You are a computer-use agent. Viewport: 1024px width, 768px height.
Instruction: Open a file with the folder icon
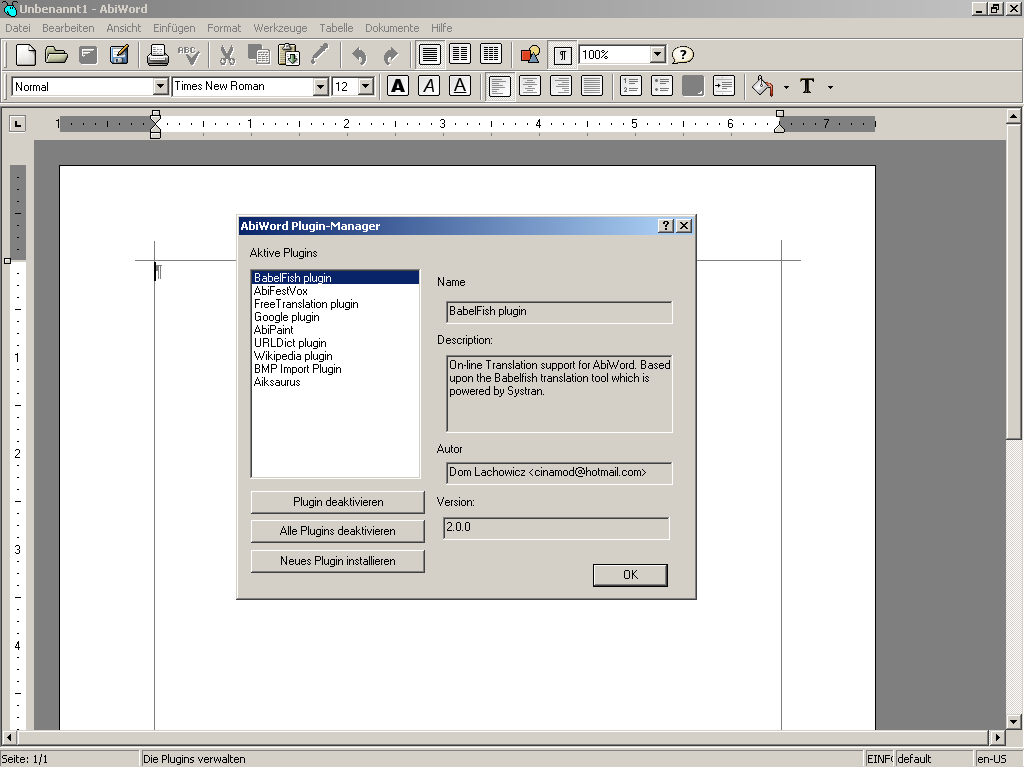(x=56, y=55)
